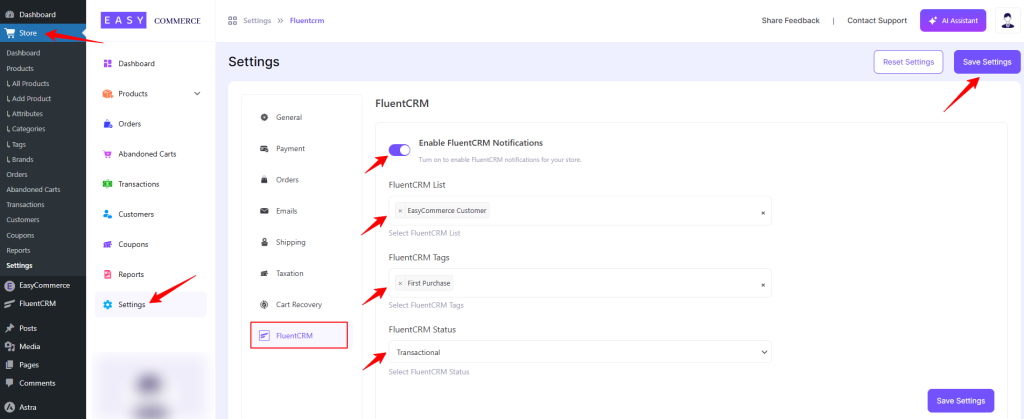Image resolution: width=1024 pixels, height=419 pixels.
Task: Click the breadcrumb grid icon
Action: click(x=232, y=20)
